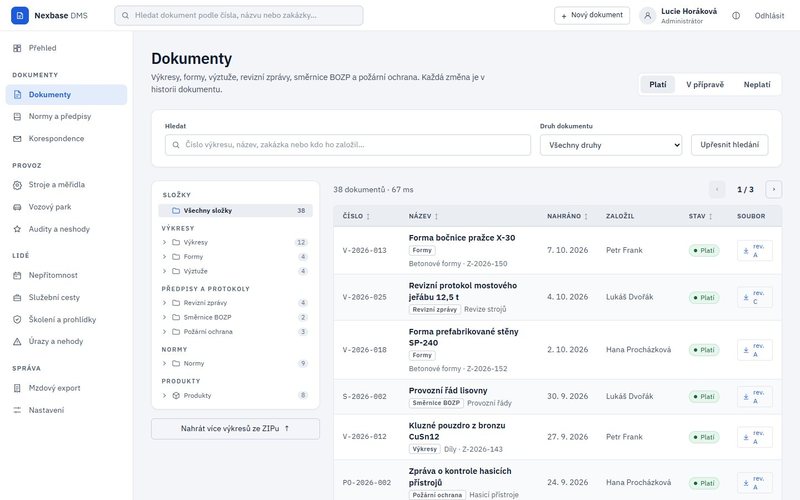Click Hana Procházková in V-2026-018 row
Screen dimensions: 800x500
638,349
